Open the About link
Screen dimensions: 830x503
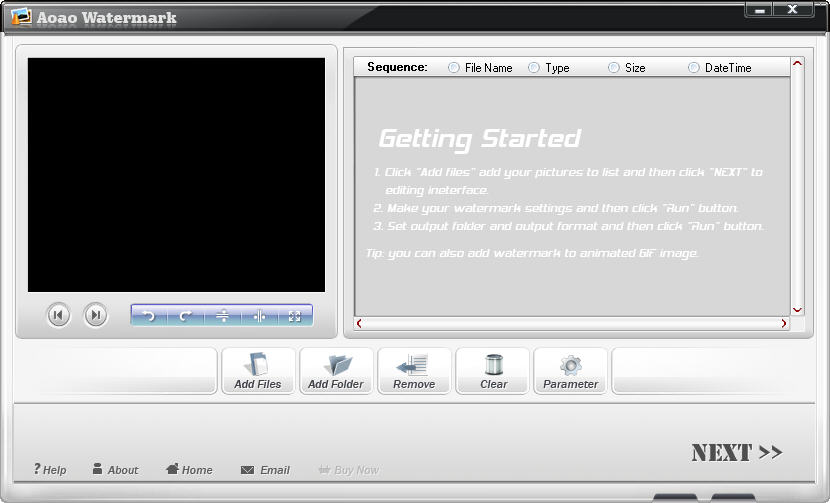[x=115, y=470]
